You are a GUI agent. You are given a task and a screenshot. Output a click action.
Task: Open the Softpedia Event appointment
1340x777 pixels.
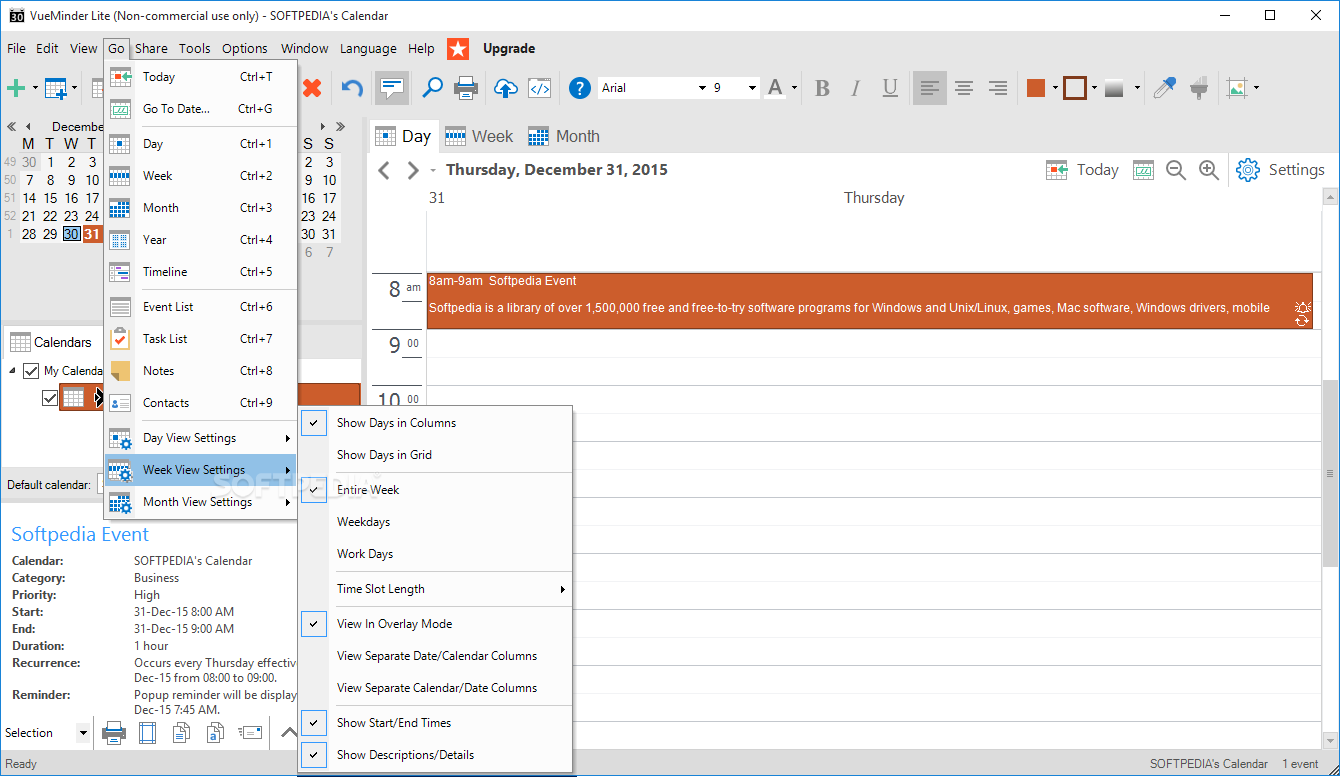(x=869, y=300)
